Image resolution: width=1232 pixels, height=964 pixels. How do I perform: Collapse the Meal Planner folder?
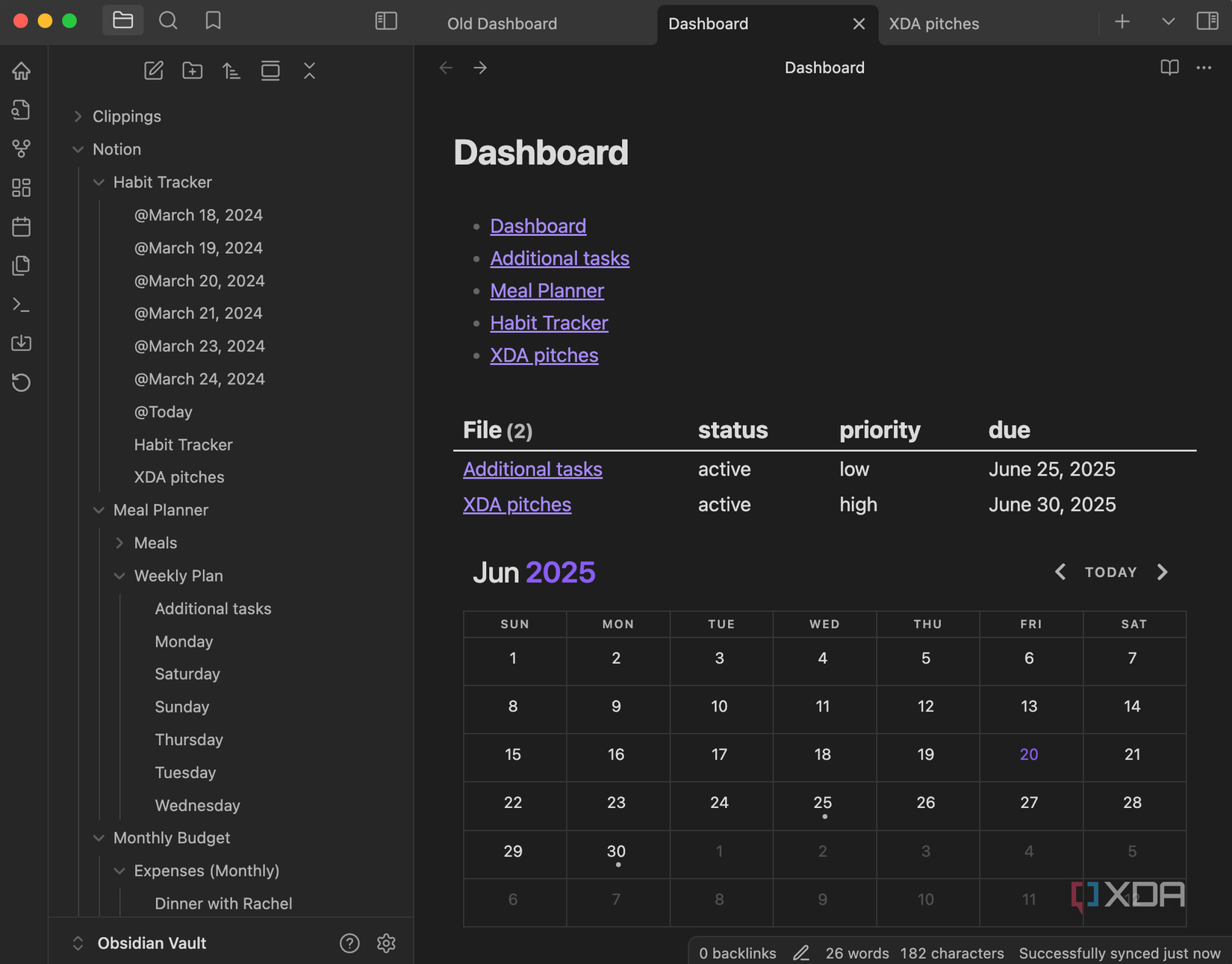(x=99, y=510)
